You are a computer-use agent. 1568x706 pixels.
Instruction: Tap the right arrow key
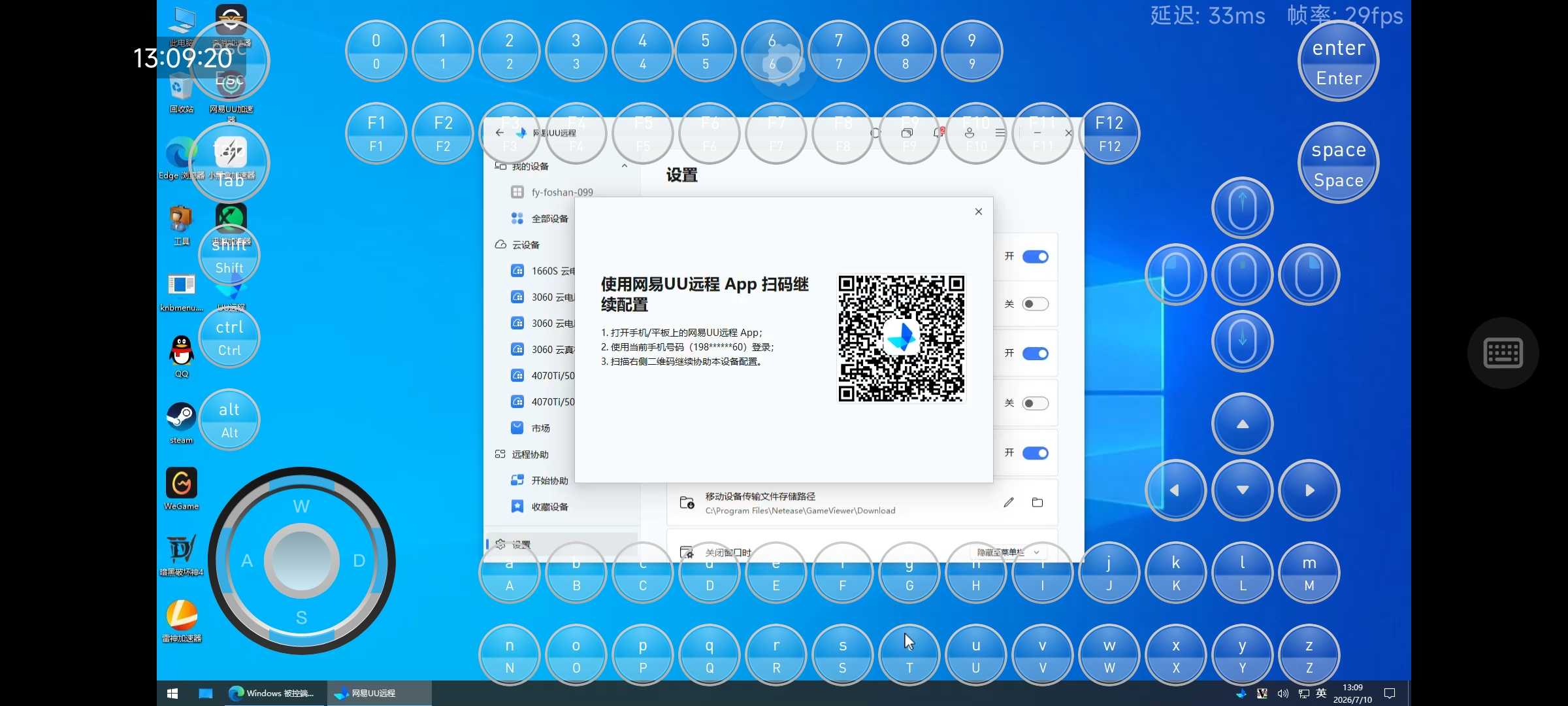pos(1309,490)
